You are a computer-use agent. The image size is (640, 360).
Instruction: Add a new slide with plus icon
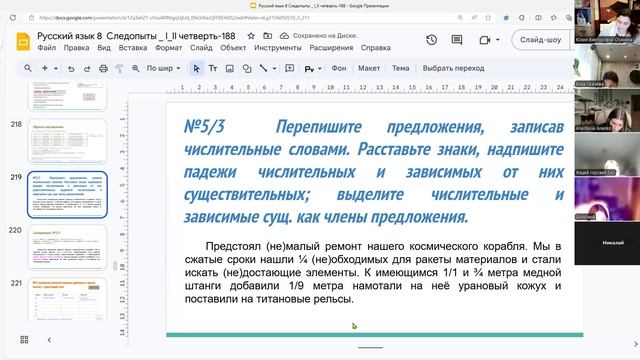[x=45, y=68]
